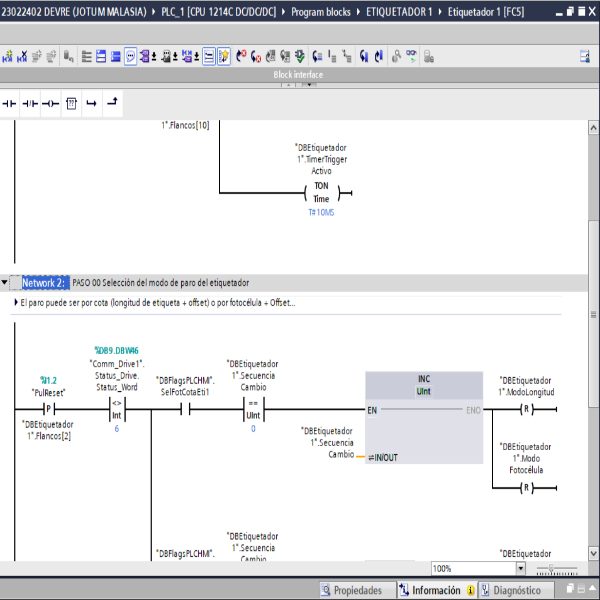Select the TON Time coil
The height and width of the screenshot is (600, 600).
pyautogui.click(x=321, y=192)
